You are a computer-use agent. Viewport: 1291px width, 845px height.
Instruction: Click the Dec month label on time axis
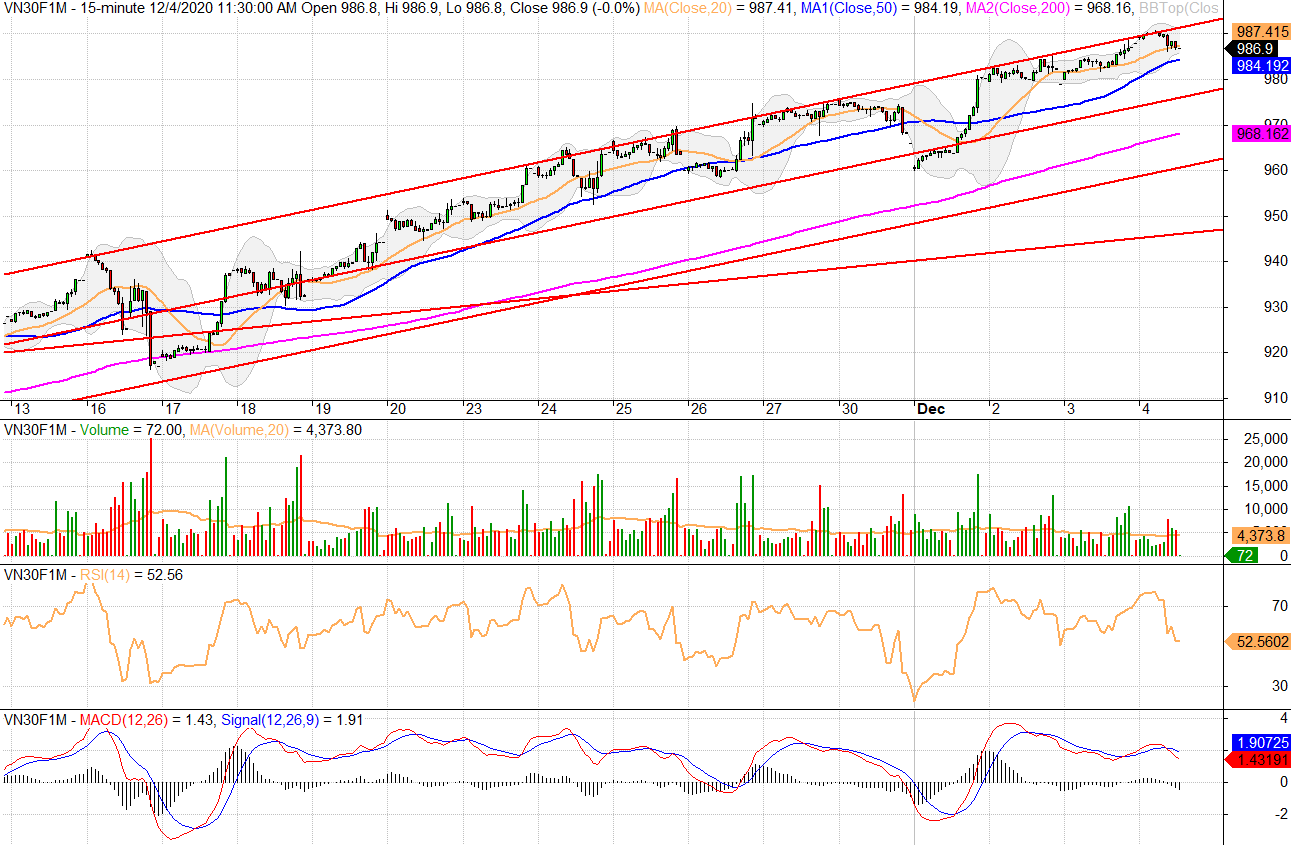point(932,409)
